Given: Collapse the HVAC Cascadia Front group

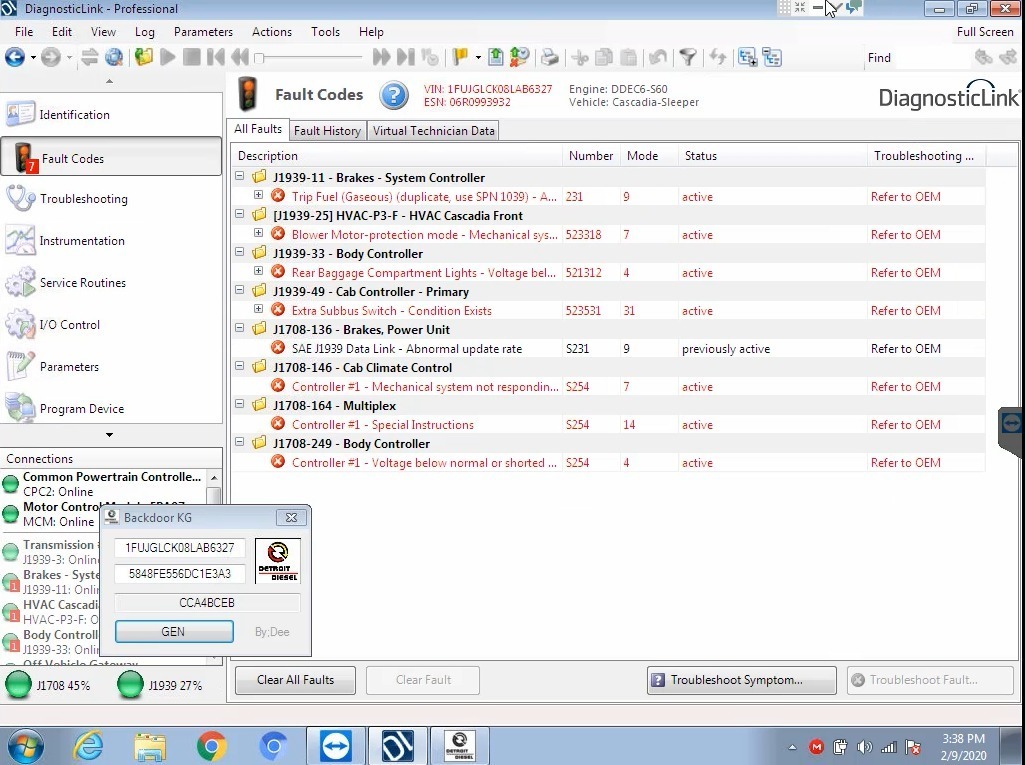Looking at the screenshot, I should tap(240, 214).
